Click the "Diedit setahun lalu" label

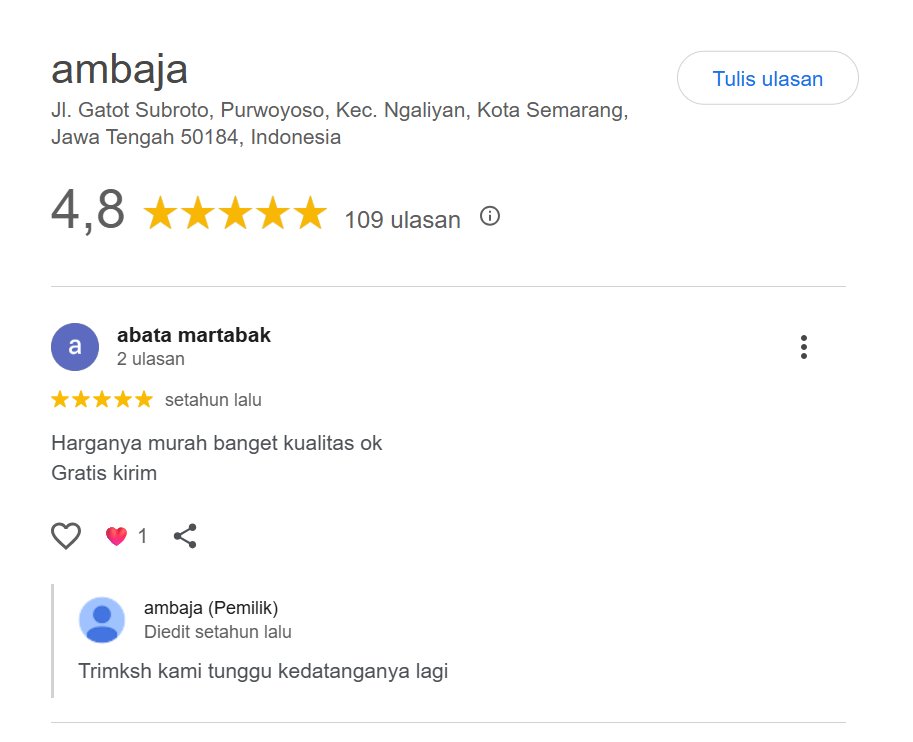(218, 632)
